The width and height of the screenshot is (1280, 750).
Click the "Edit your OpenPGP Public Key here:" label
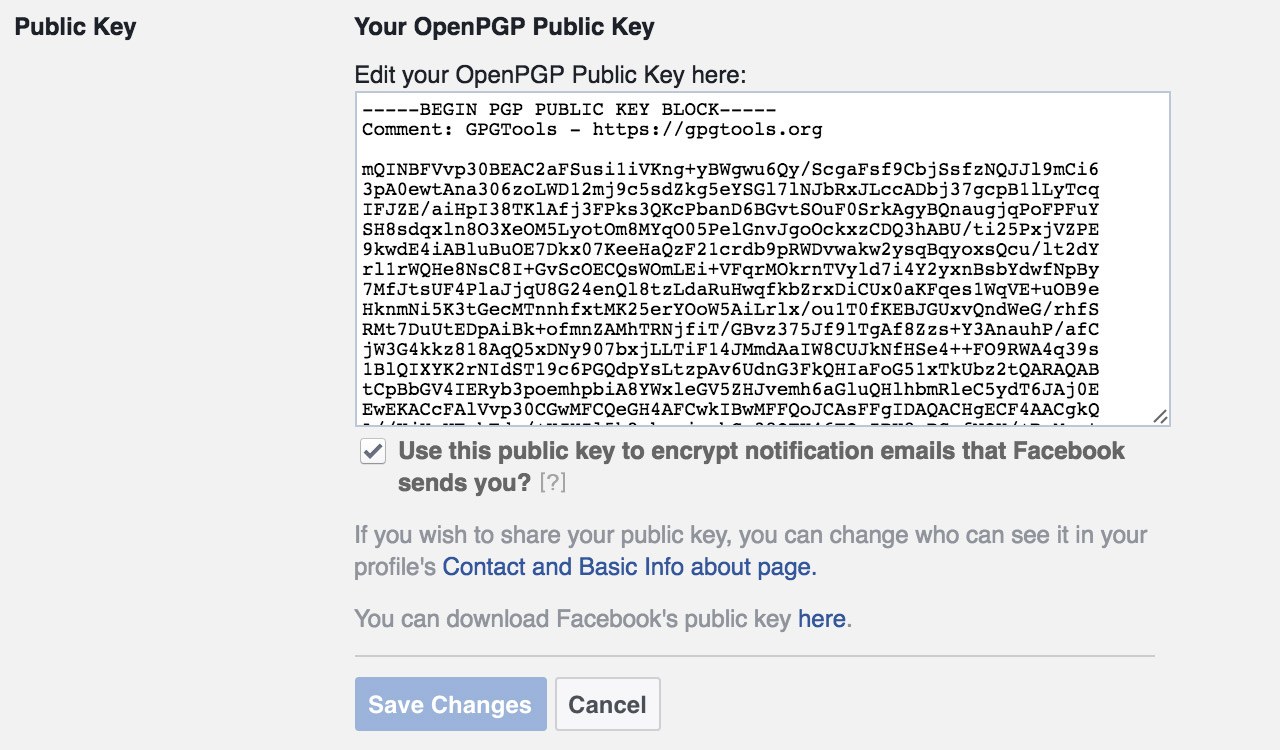pyautogui.click(x=551, y=75)
